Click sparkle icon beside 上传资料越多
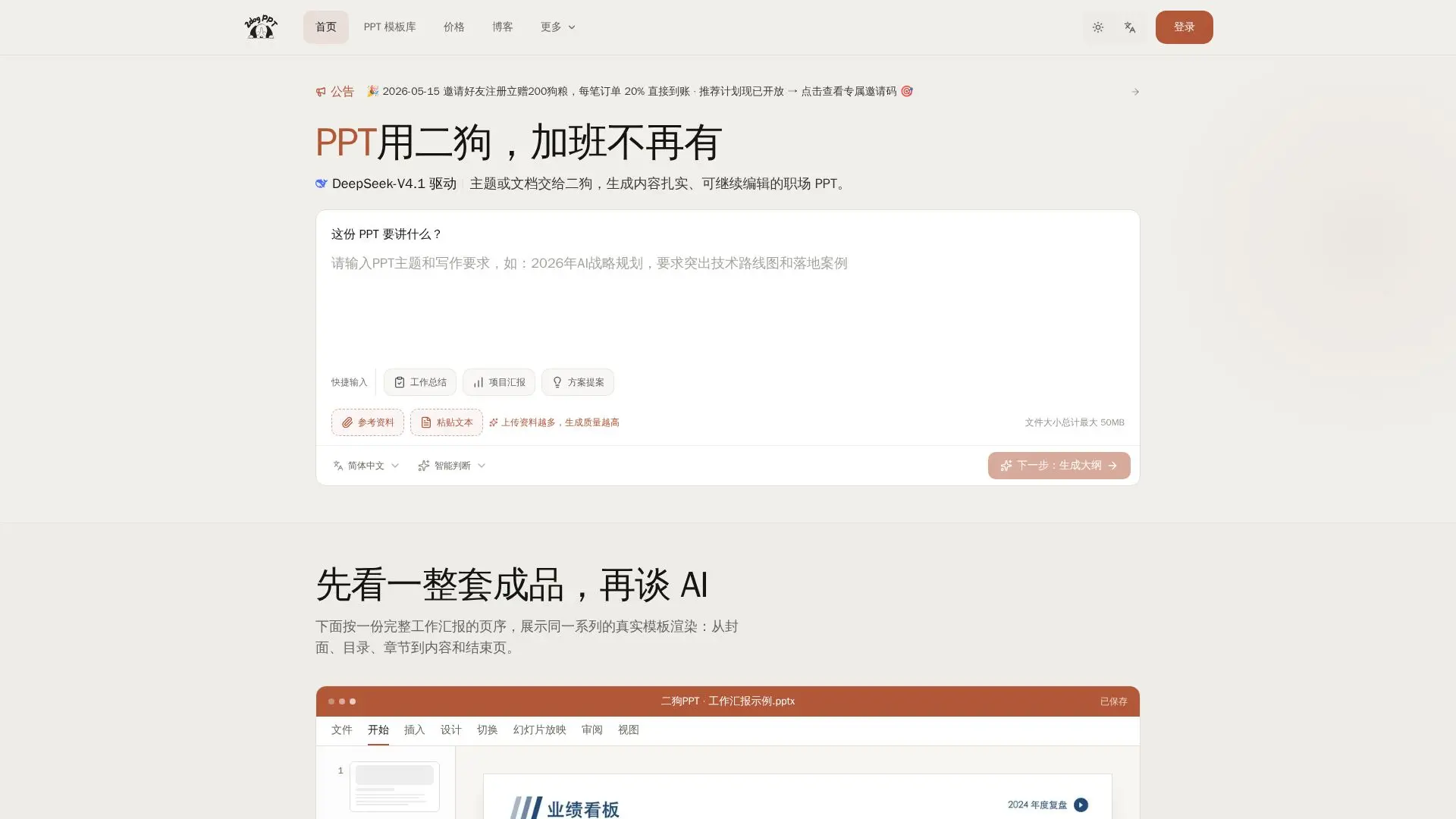This screenshot has height=819, width=1456. tap(493, 422)
